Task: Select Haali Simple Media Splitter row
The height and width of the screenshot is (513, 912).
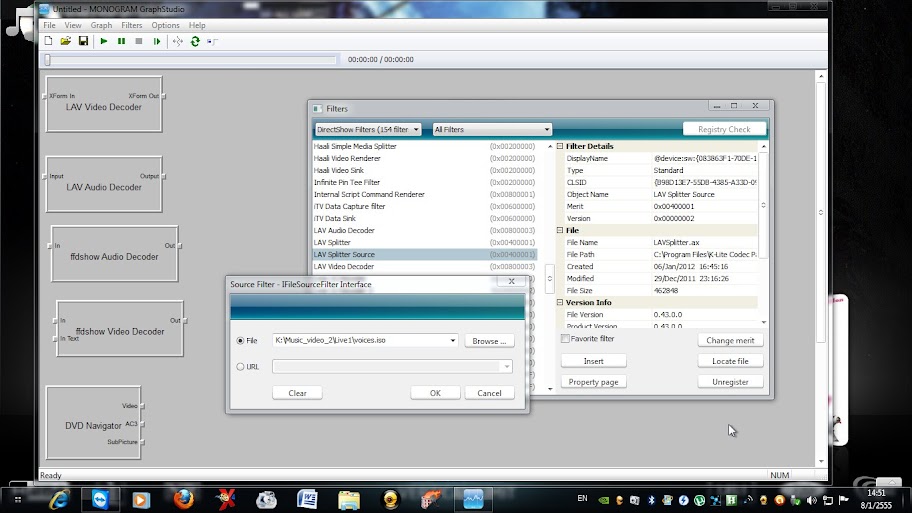Action: click(x=424, y=147)
